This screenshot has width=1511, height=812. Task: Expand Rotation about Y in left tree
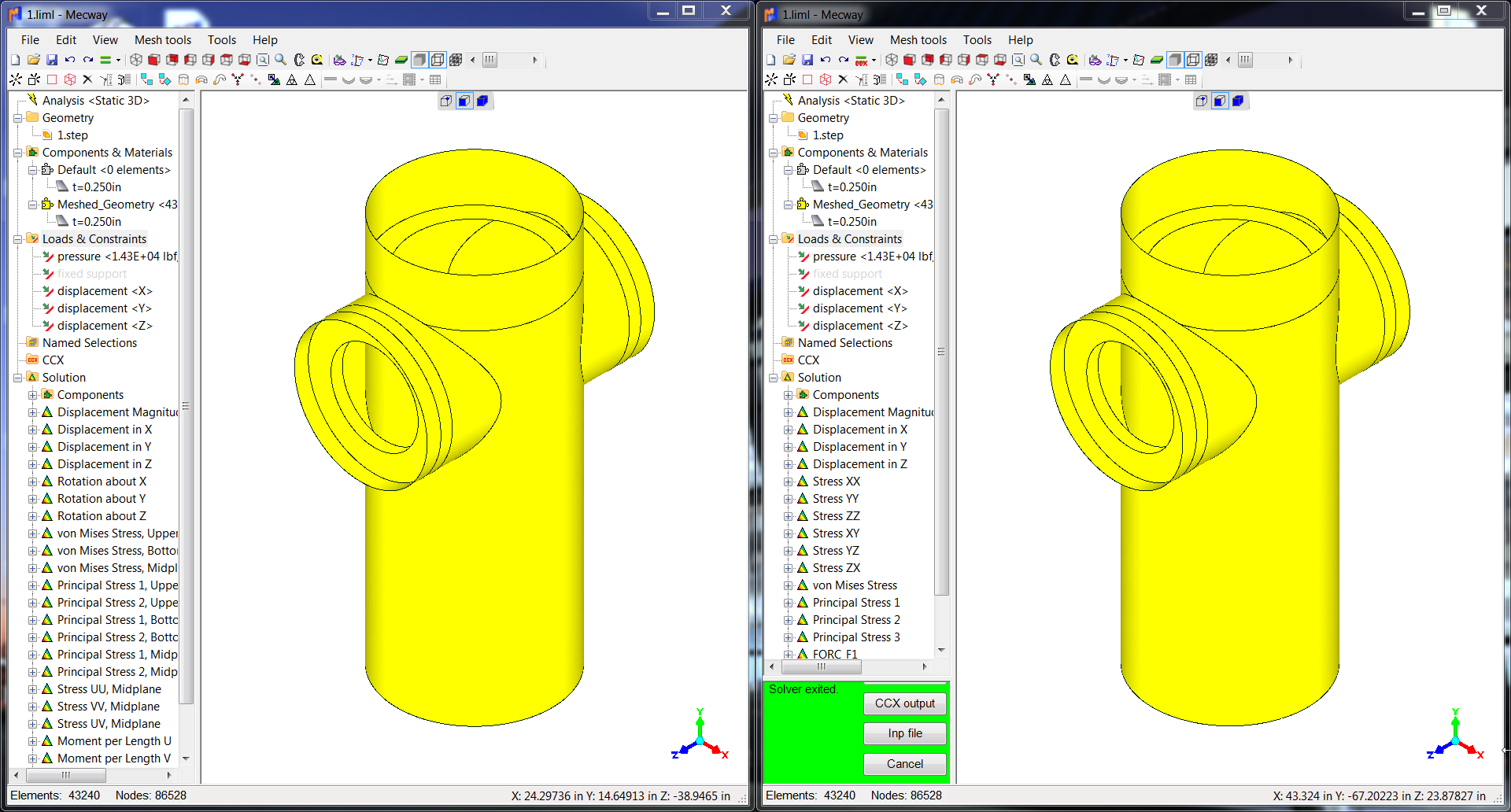pos(32,499)
